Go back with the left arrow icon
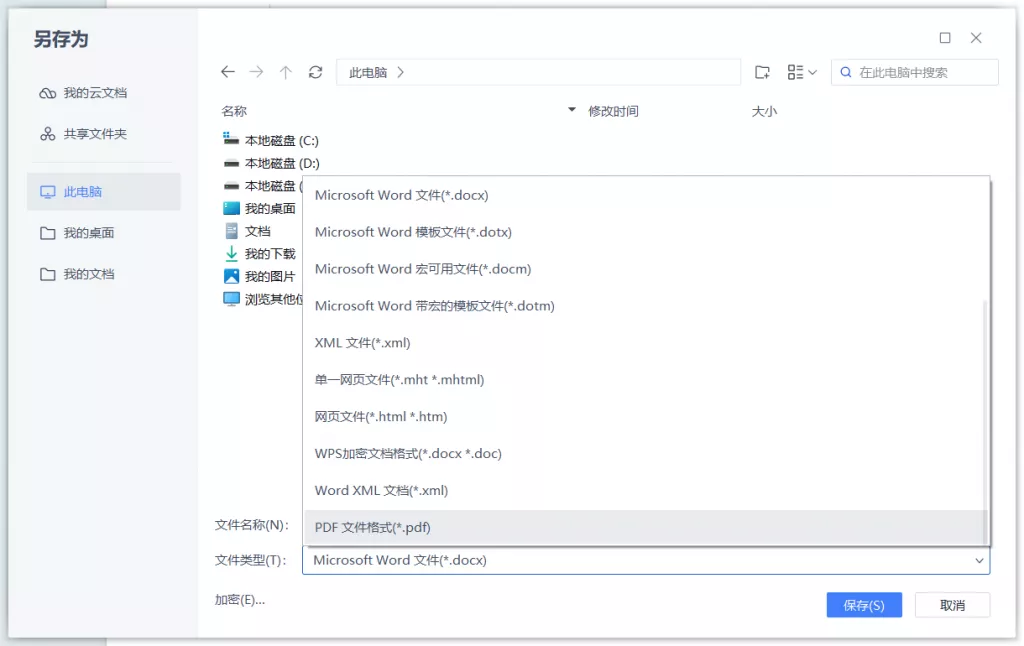This screenshot has width=1024, height=646. coord(227,72)
